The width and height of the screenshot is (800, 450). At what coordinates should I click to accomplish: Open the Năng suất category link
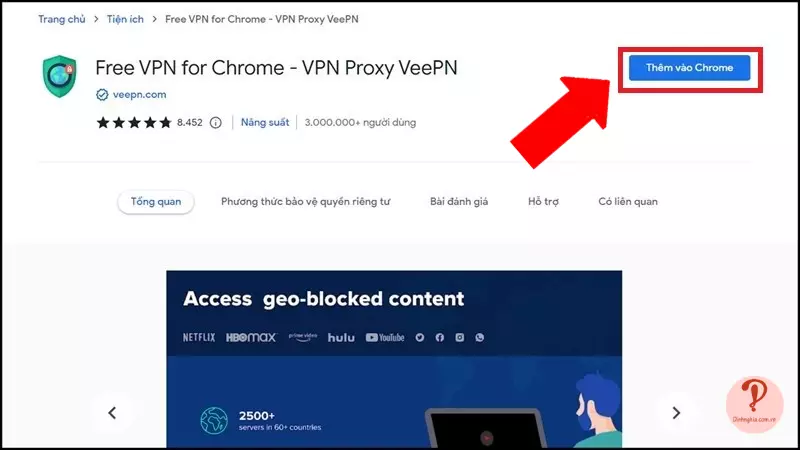(x=265, y=122)
